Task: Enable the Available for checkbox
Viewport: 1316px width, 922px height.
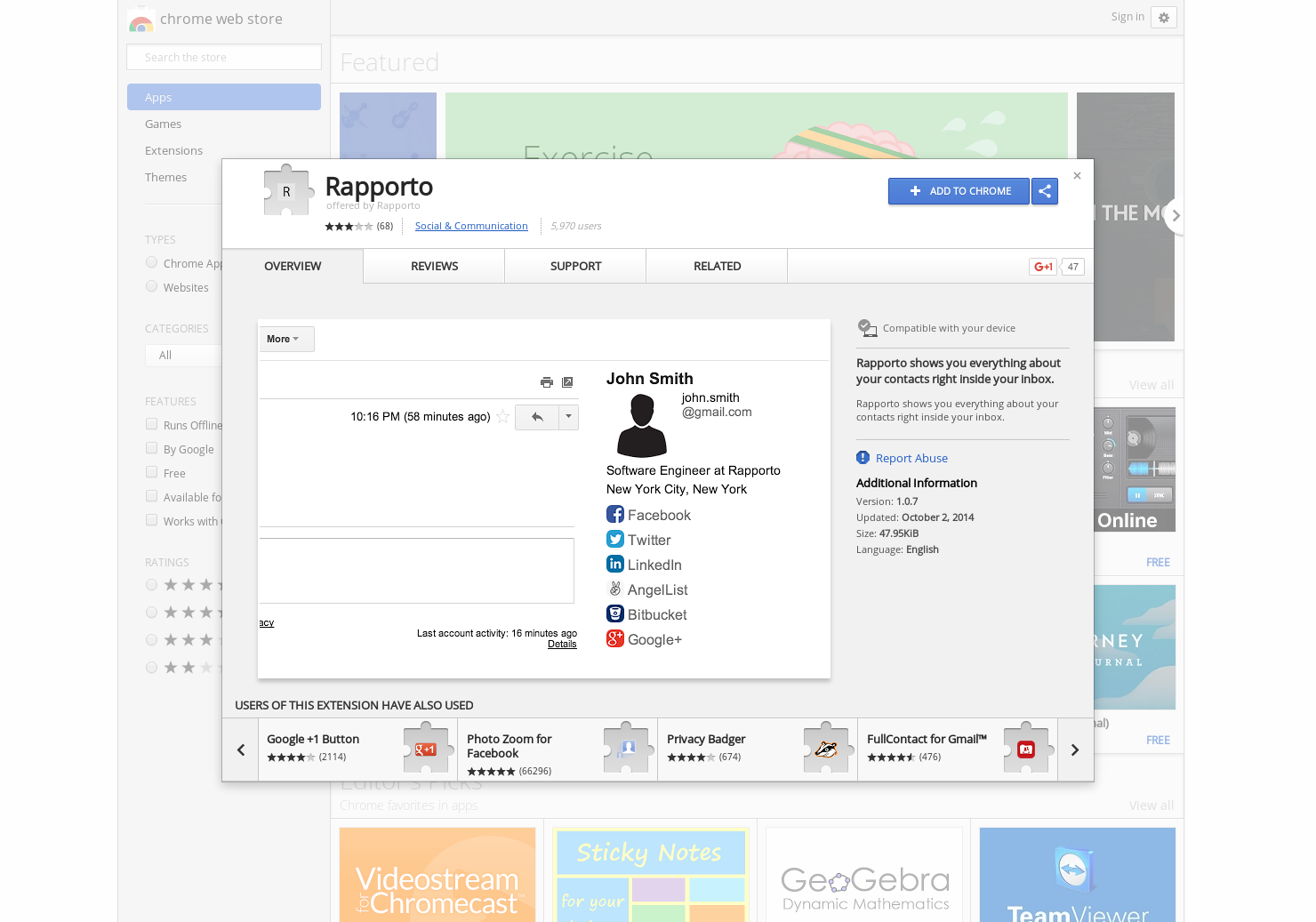Action: [x=152, y=496]
